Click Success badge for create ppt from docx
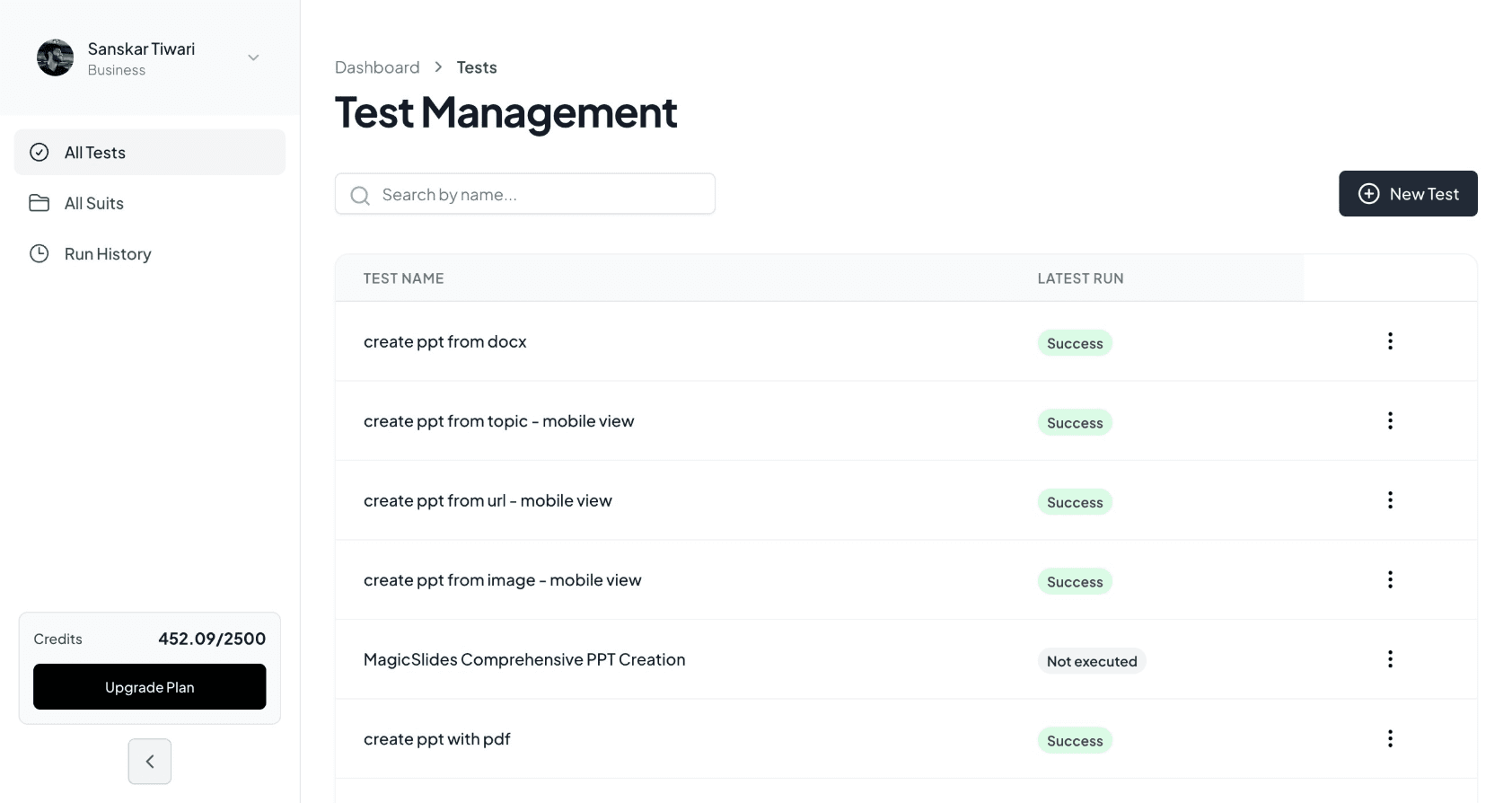Viewport: 1512px width, 803px height. tap(1075, 343)
